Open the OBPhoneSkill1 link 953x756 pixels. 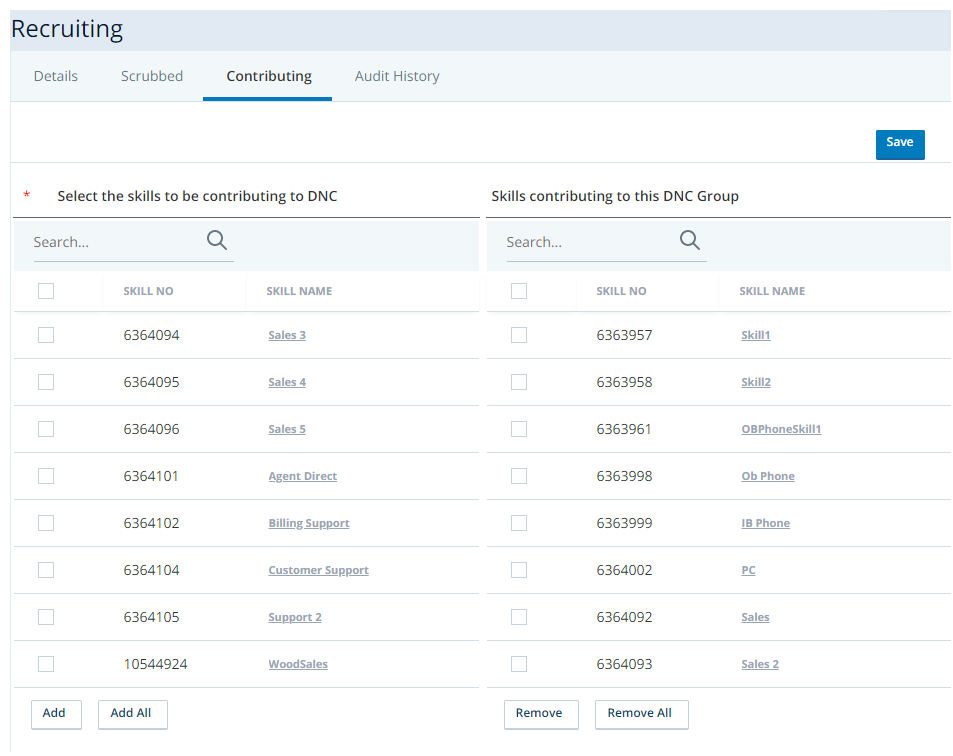[781, 429]
